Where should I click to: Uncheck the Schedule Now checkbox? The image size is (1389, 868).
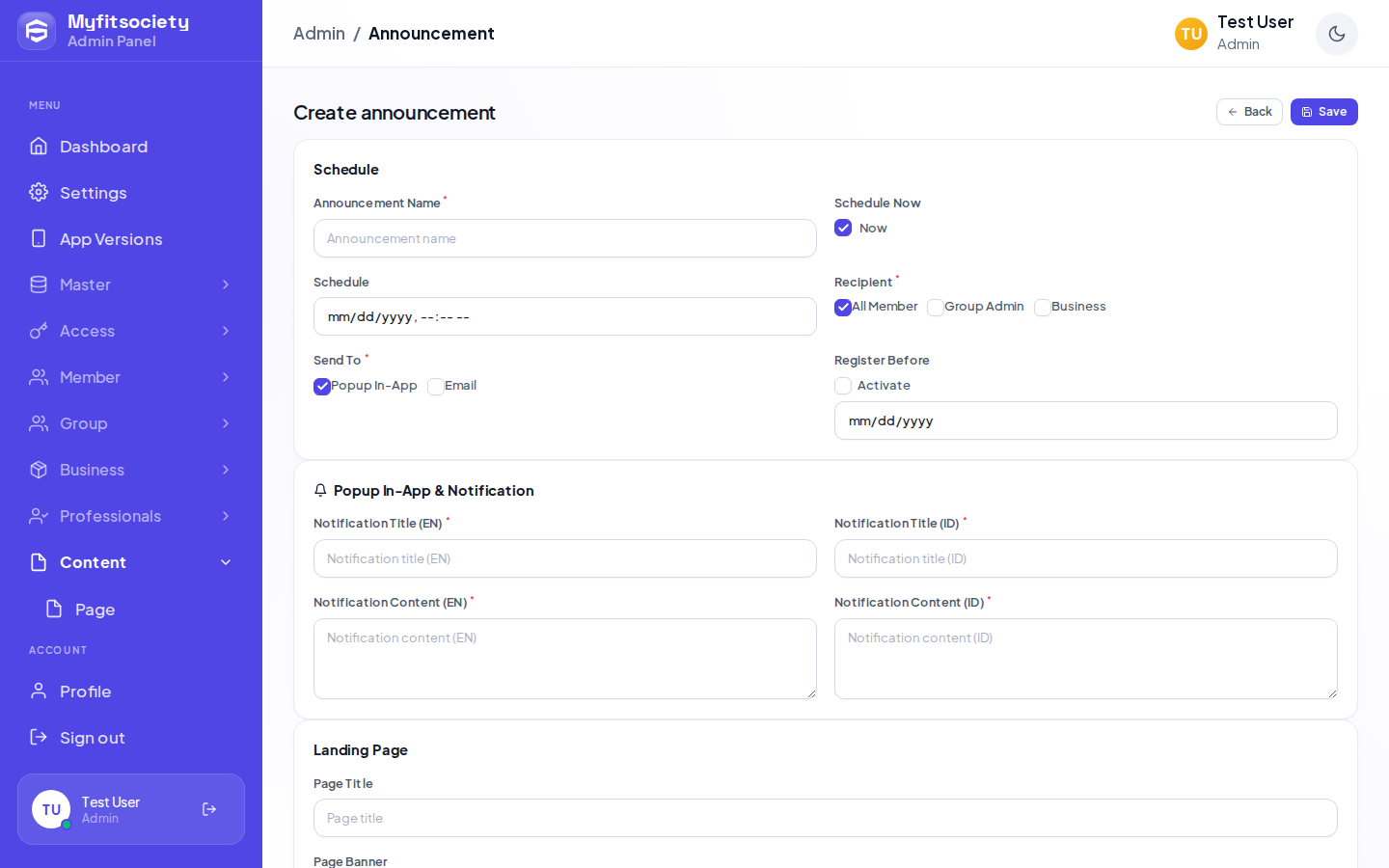pos(843,228)
